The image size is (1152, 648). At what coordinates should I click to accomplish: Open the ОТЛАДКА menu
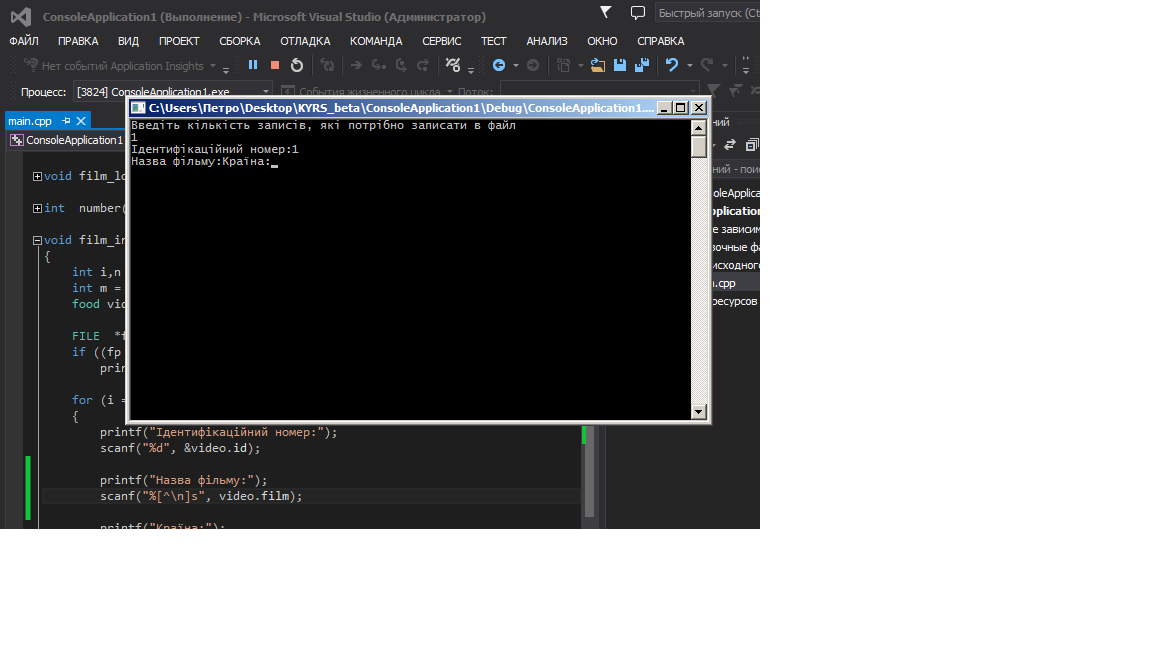point(305,41)
